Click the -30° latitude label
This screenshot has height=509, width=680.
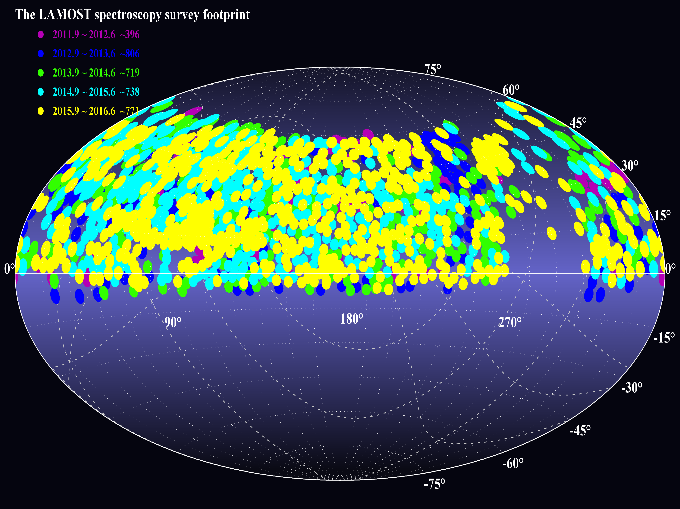630,388
